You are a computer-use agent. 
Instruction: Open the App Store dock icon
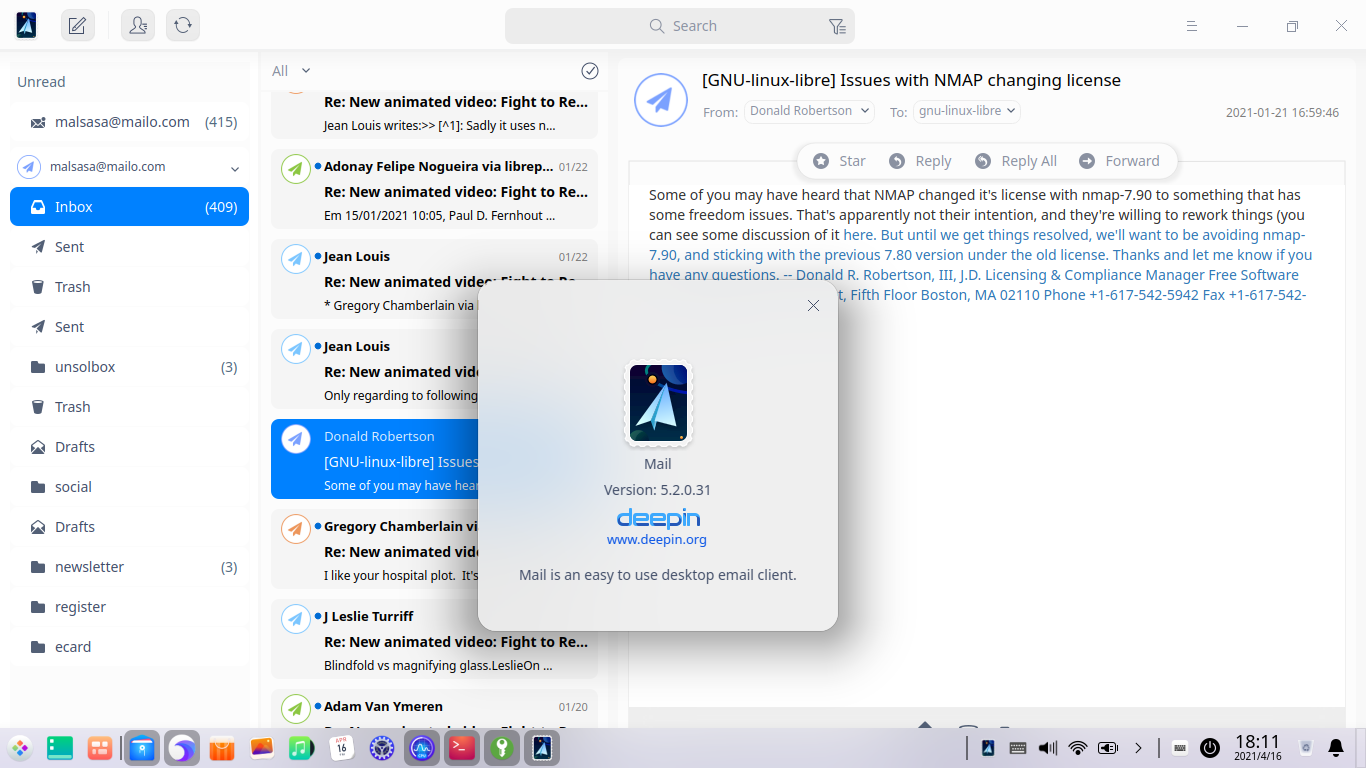pyautogui.click(x=221, y=747)
